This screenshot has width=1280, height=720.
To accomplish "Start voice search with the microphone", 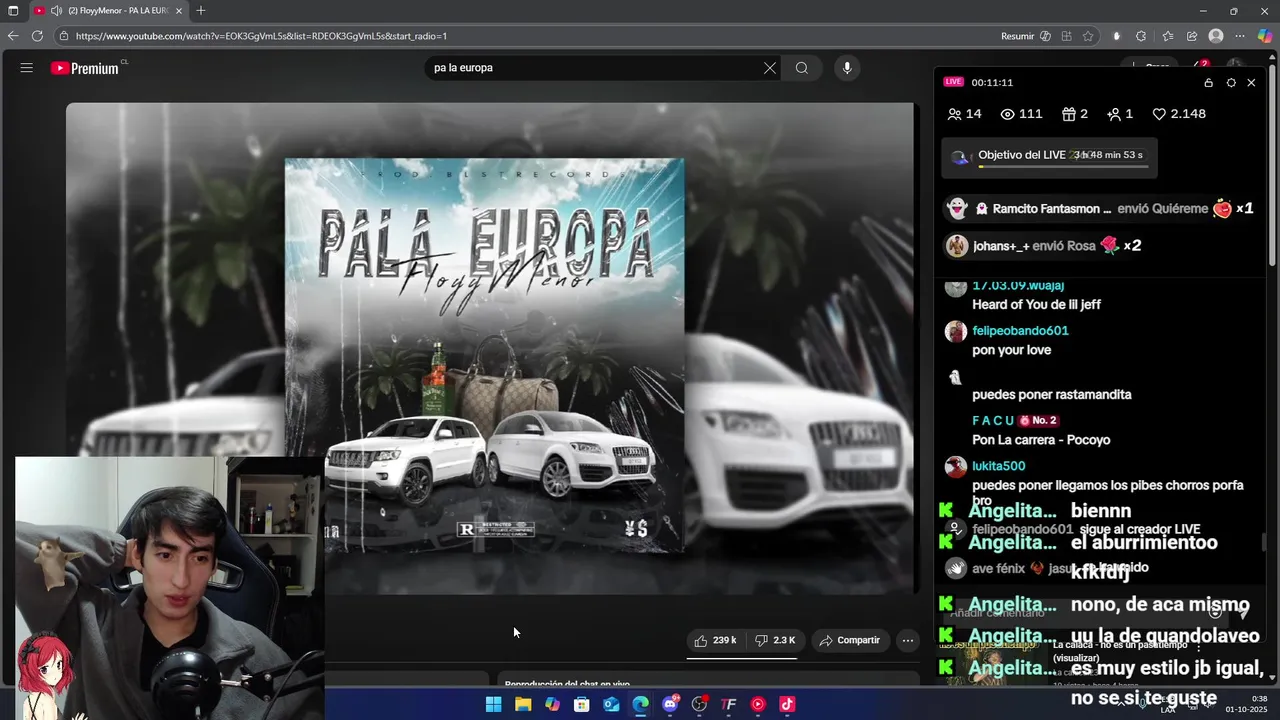I will [847, 68].
